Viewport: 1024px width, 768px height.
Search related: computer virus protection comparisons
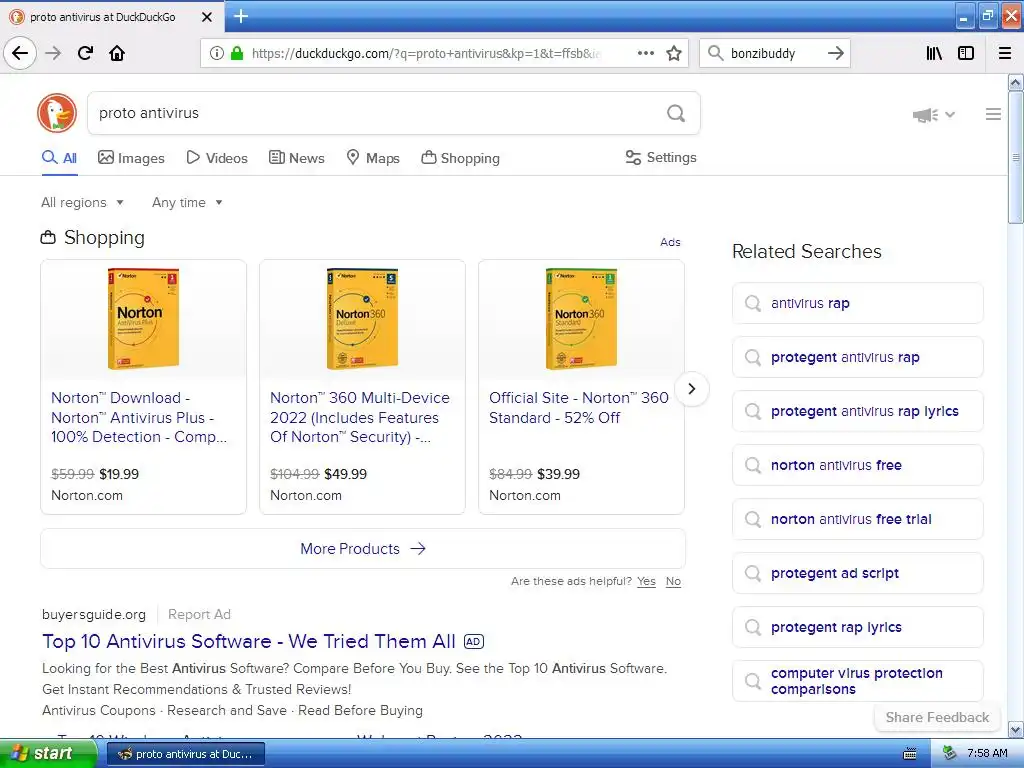[x=857, y=681]
